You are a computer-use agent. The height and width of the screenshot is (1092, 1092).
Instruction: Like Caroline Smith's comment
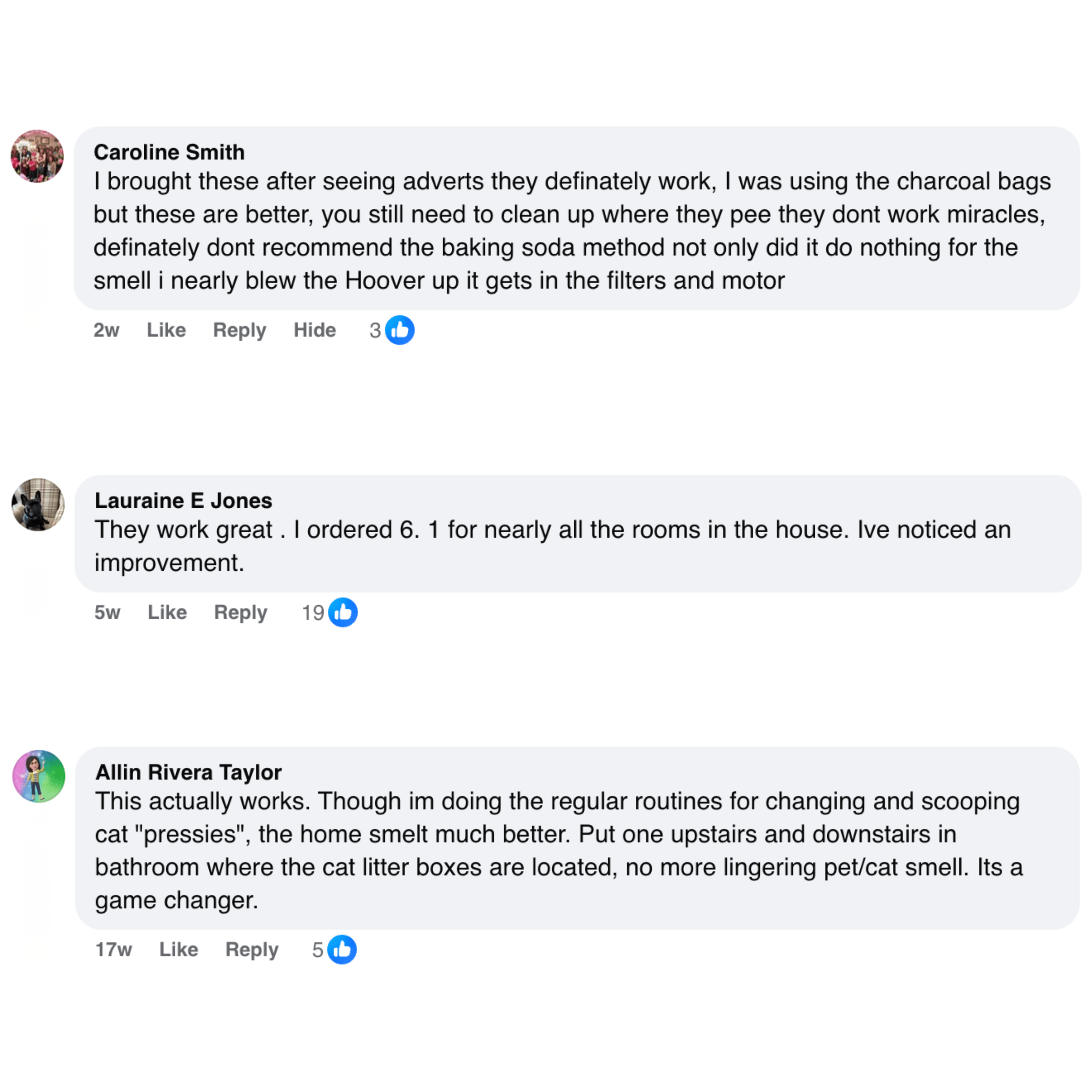(x=166, y=330)
